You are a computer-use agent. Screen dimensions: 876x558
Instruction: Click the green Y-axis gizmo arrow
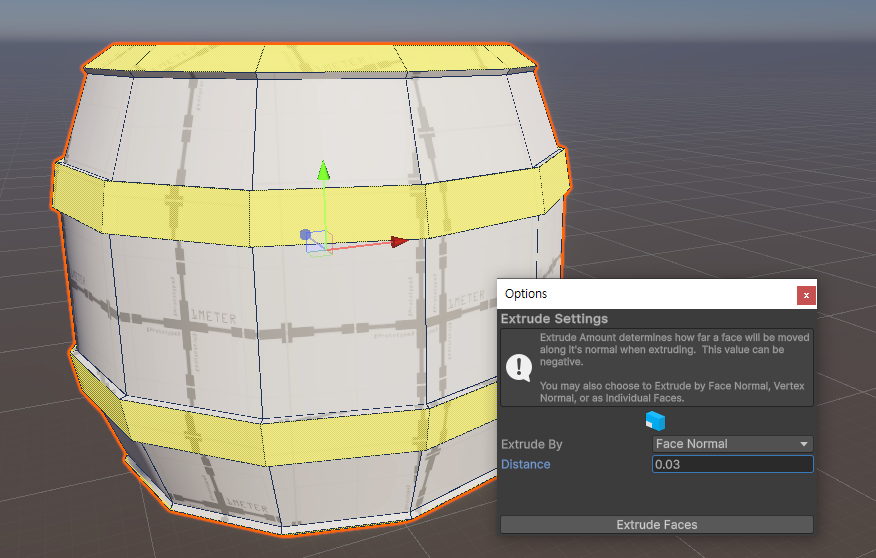[x=323, y=171]
